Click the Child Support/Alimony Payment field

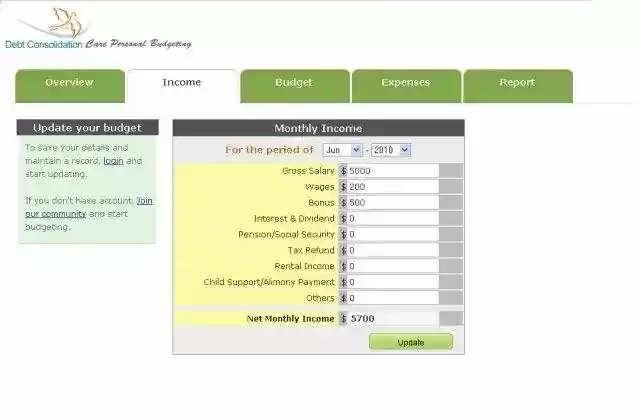pos(393,282)
